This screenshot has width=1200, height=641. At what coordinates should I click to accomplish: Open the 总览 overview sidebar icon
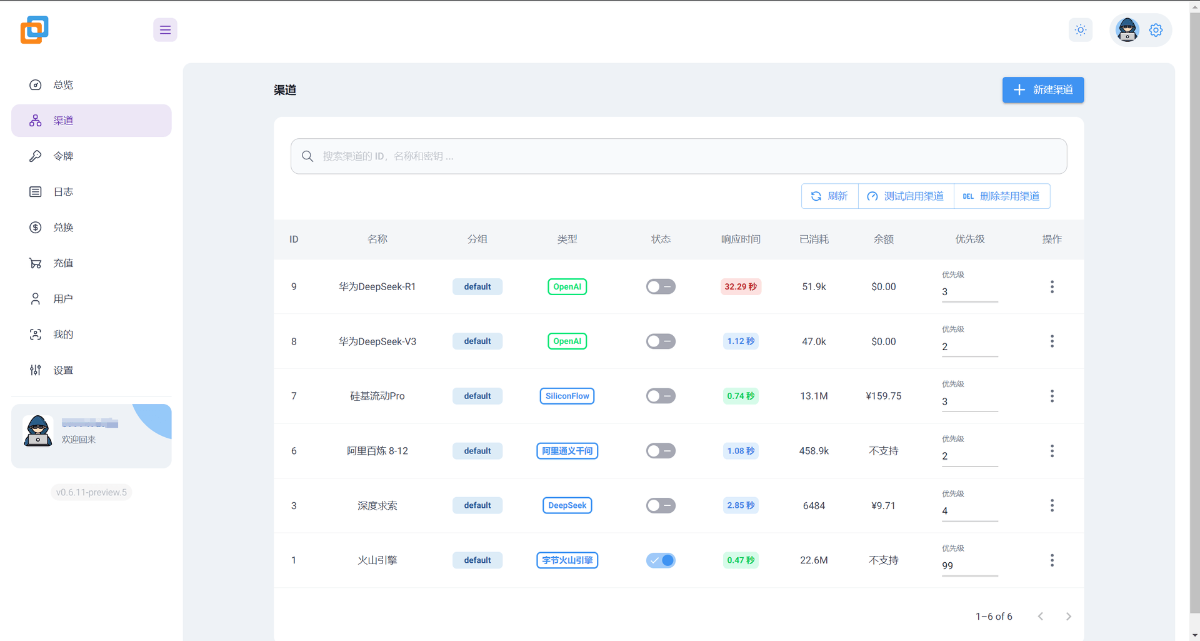[37, 84]
